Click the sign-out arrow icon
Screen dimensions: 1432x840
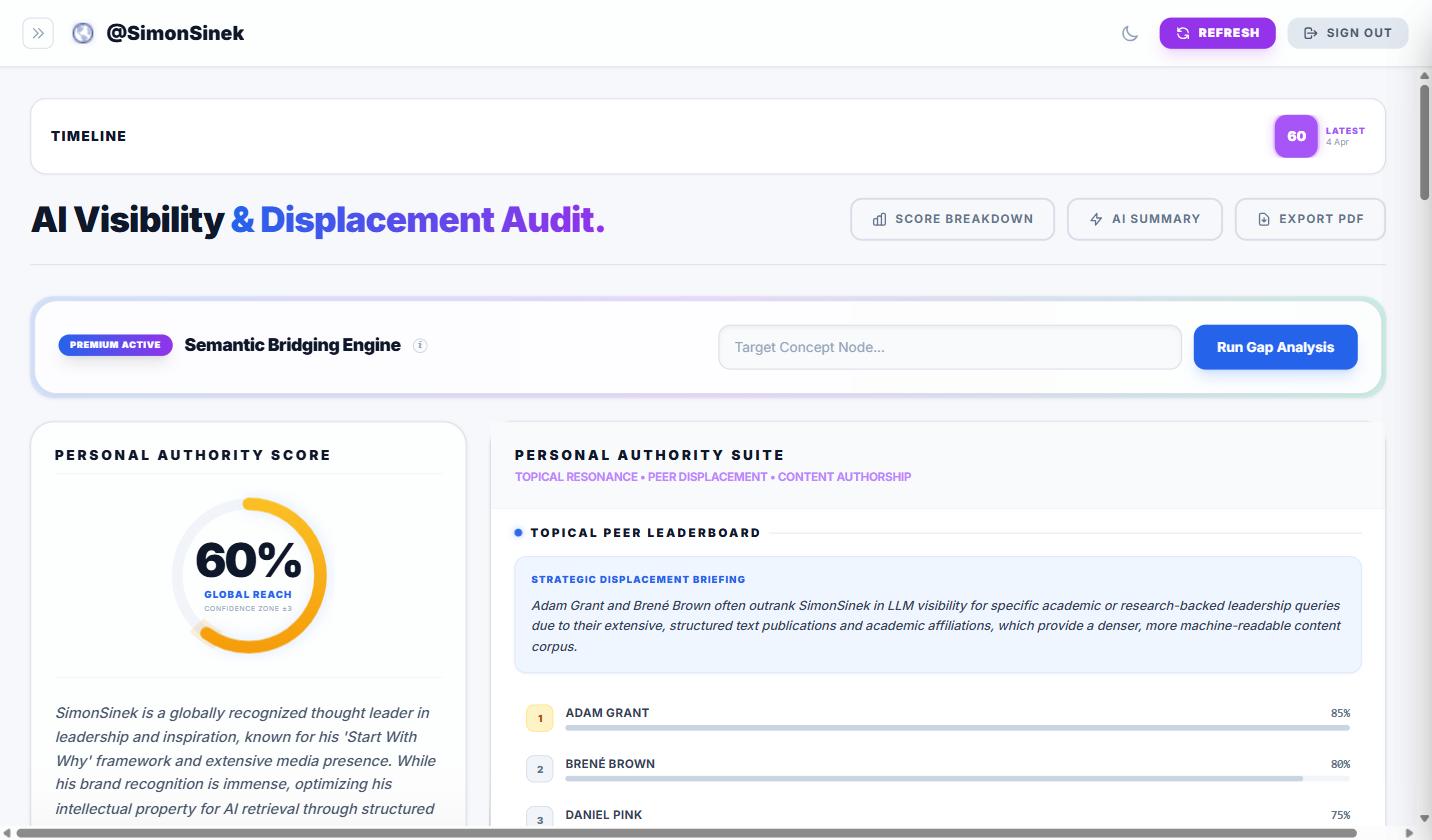pos(1311,33)
